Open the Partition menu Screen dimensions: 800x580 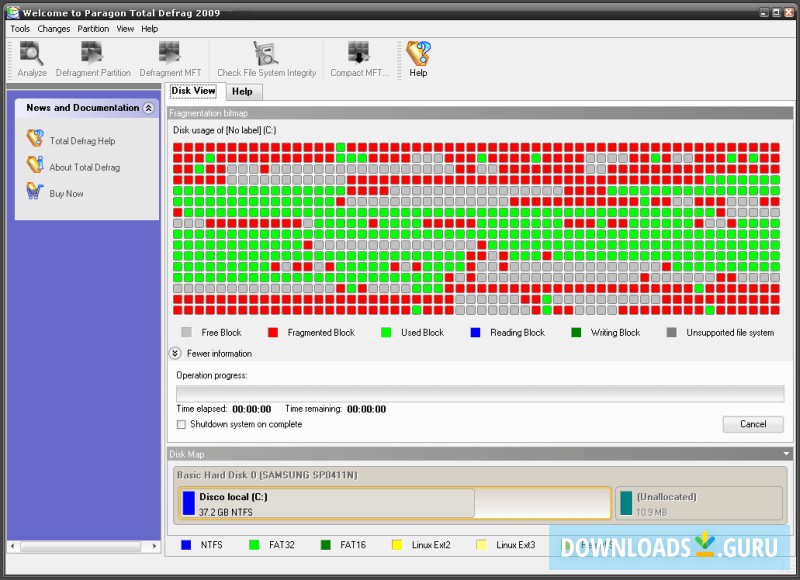coord(93,29)
